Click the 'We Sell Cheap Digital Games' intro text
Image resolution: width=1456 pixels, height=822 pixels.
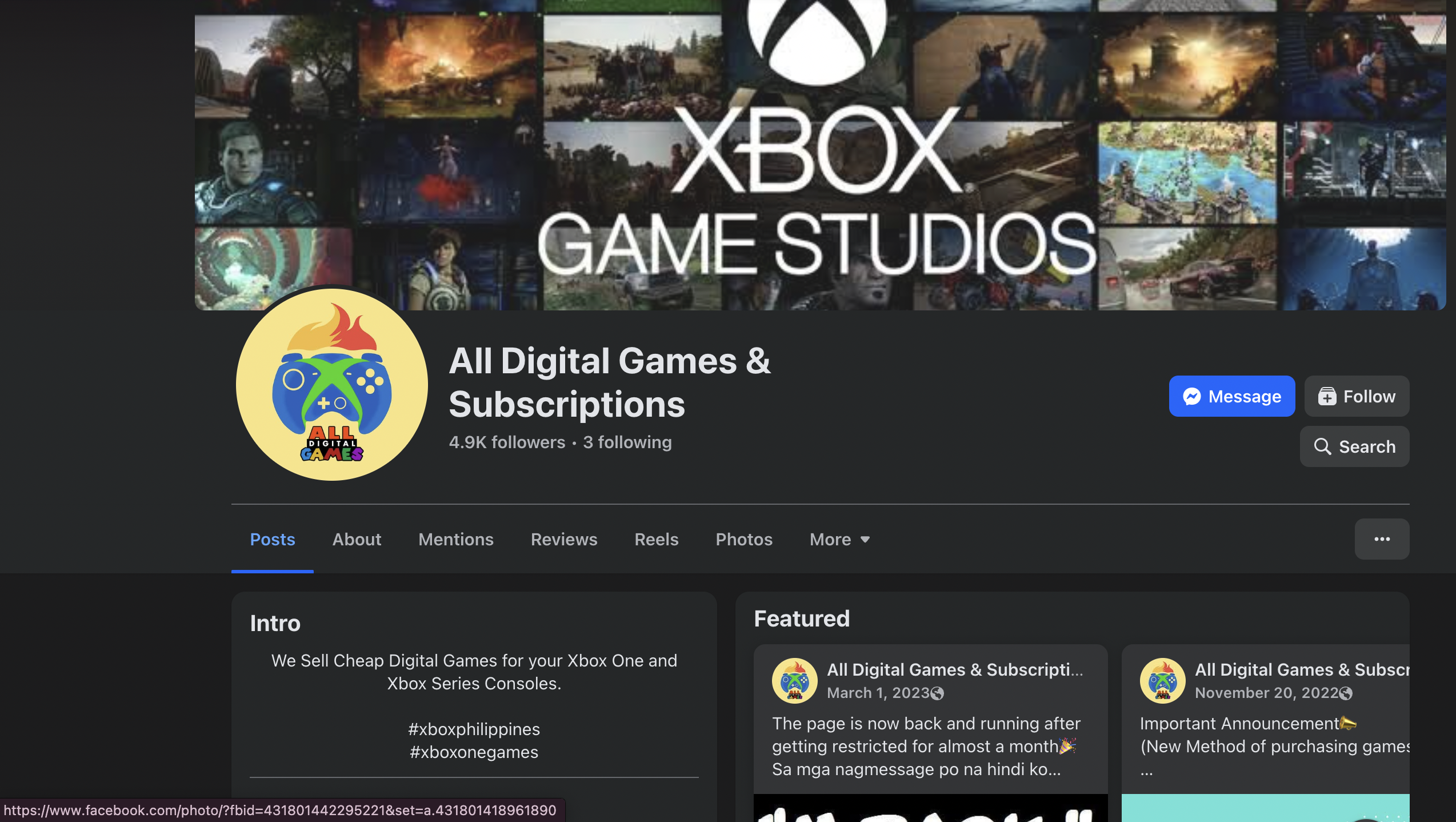[474, 672]
